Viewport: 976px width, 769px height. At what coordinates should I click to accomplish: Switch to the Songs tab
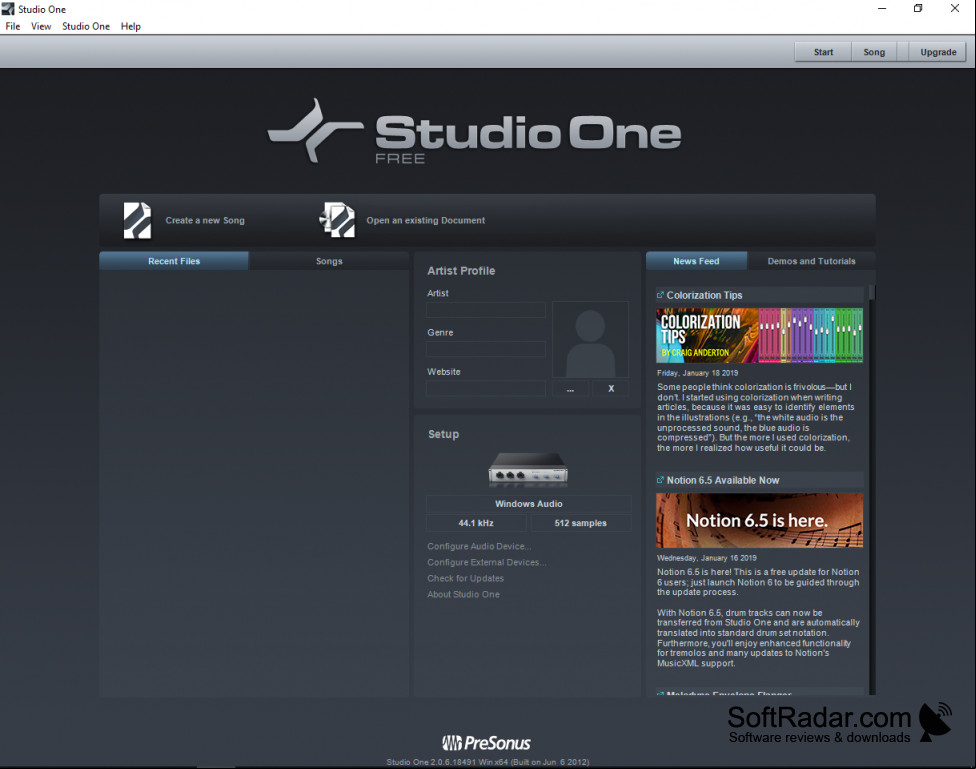tap(329, 261)
